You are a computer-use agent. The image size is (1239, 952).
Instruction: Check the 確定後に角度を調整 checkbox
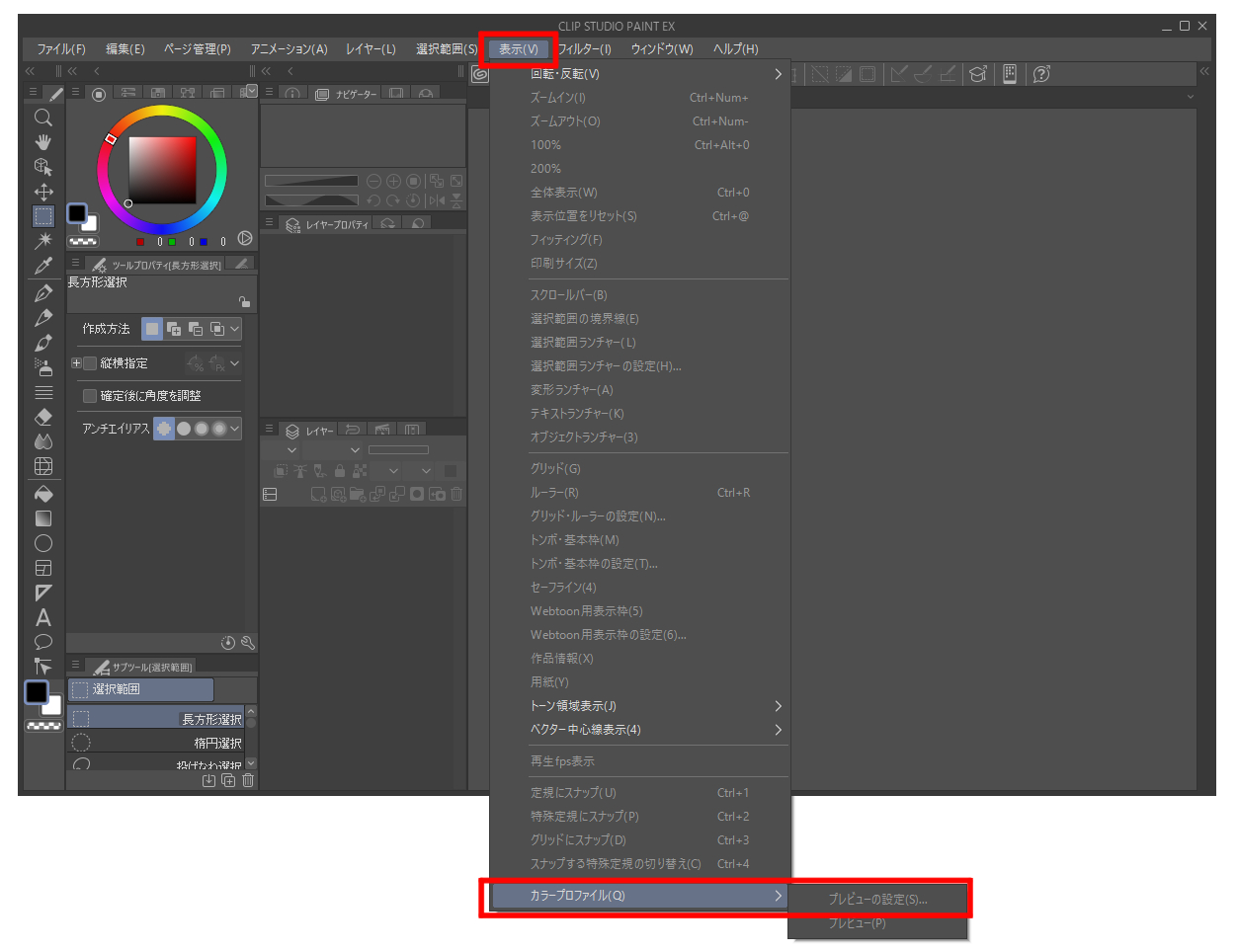coord(90,396)
